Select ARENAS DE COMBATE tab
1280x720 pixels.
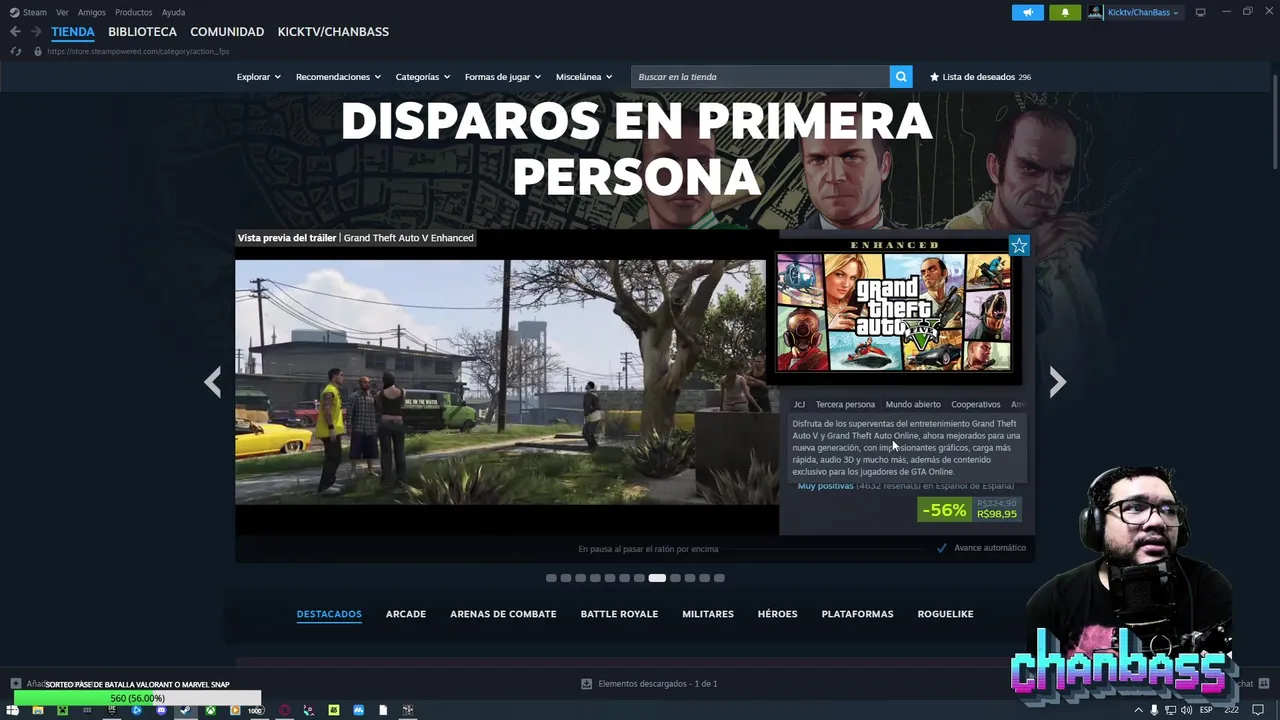503,614
